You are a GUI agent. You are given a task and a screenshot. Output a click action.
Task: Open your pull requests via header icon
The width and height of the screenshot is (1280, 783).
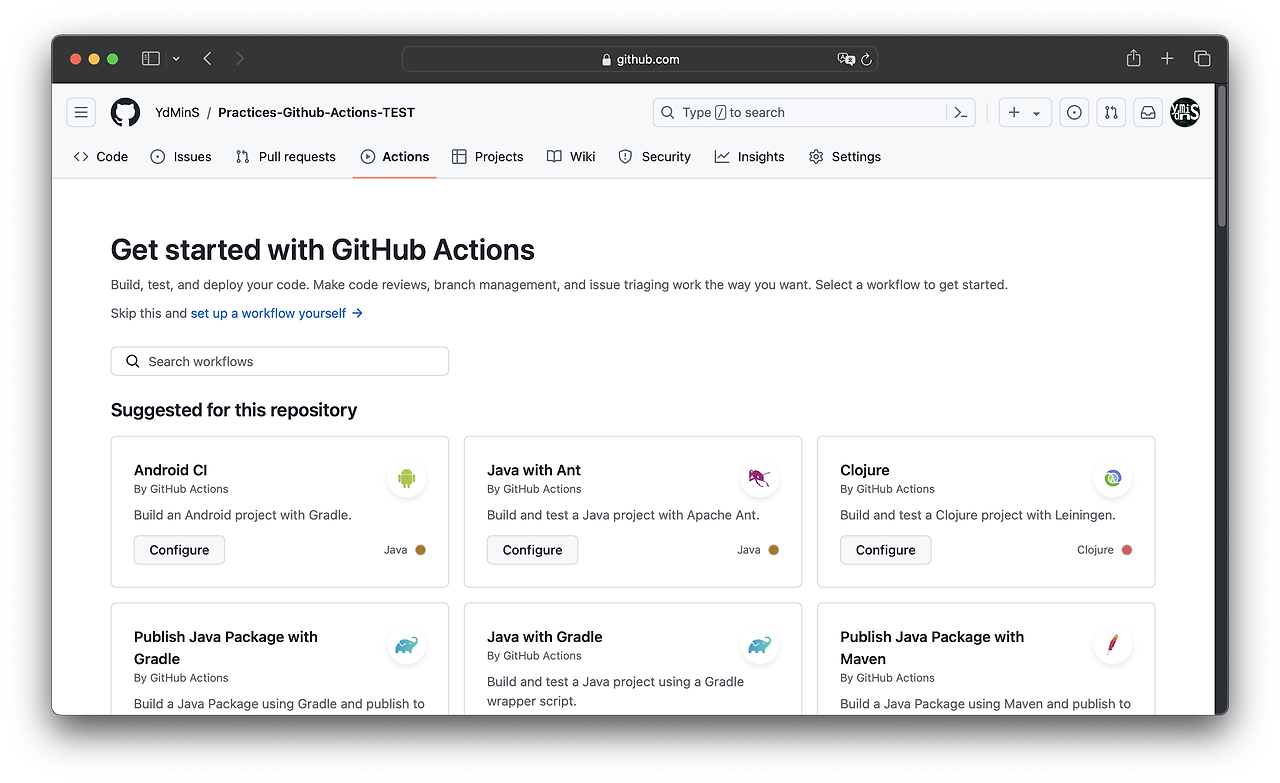pyautogui.click(x=1110, y=112)
